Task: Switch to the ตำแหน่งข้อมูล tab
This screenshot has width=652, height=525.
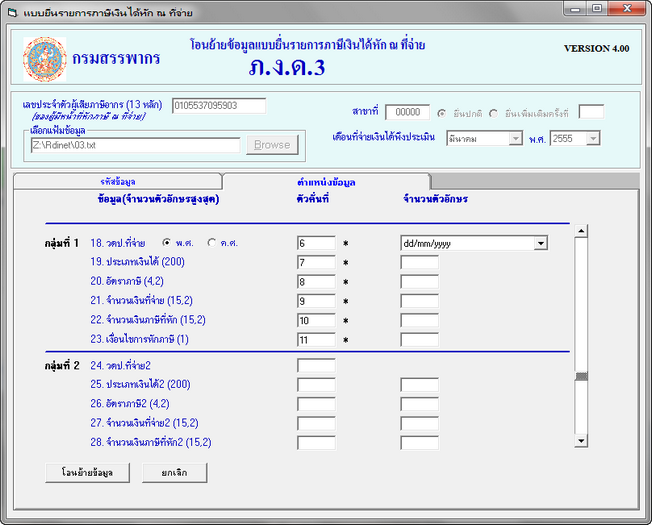Action: 327,181
